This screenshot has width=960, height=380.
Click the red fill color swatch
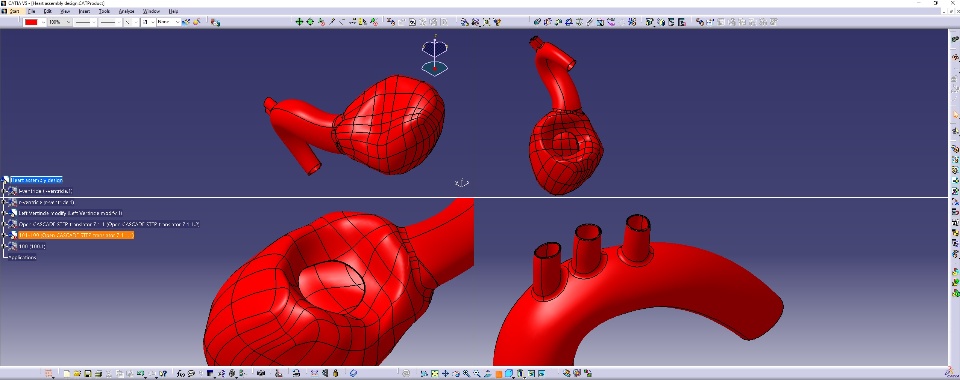[x=31, y=22]
